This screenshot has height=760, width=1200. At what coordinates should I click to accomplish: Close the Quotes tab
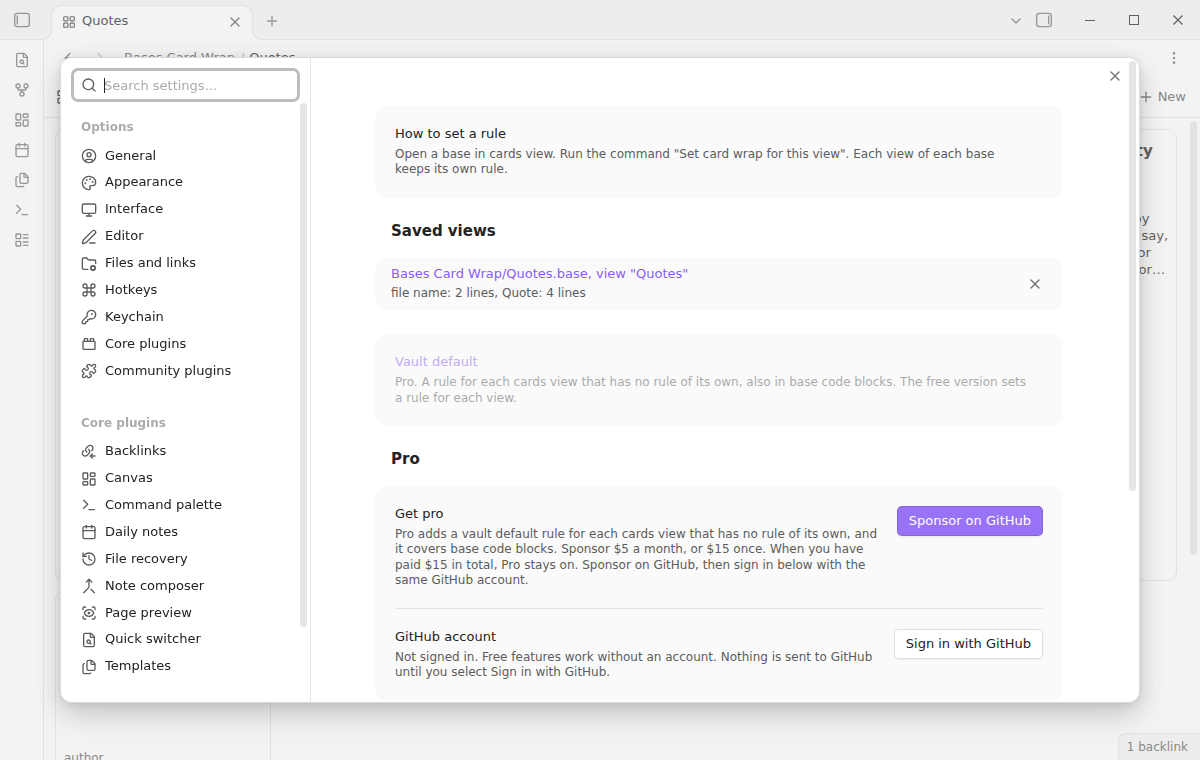(x=235, y=21)
